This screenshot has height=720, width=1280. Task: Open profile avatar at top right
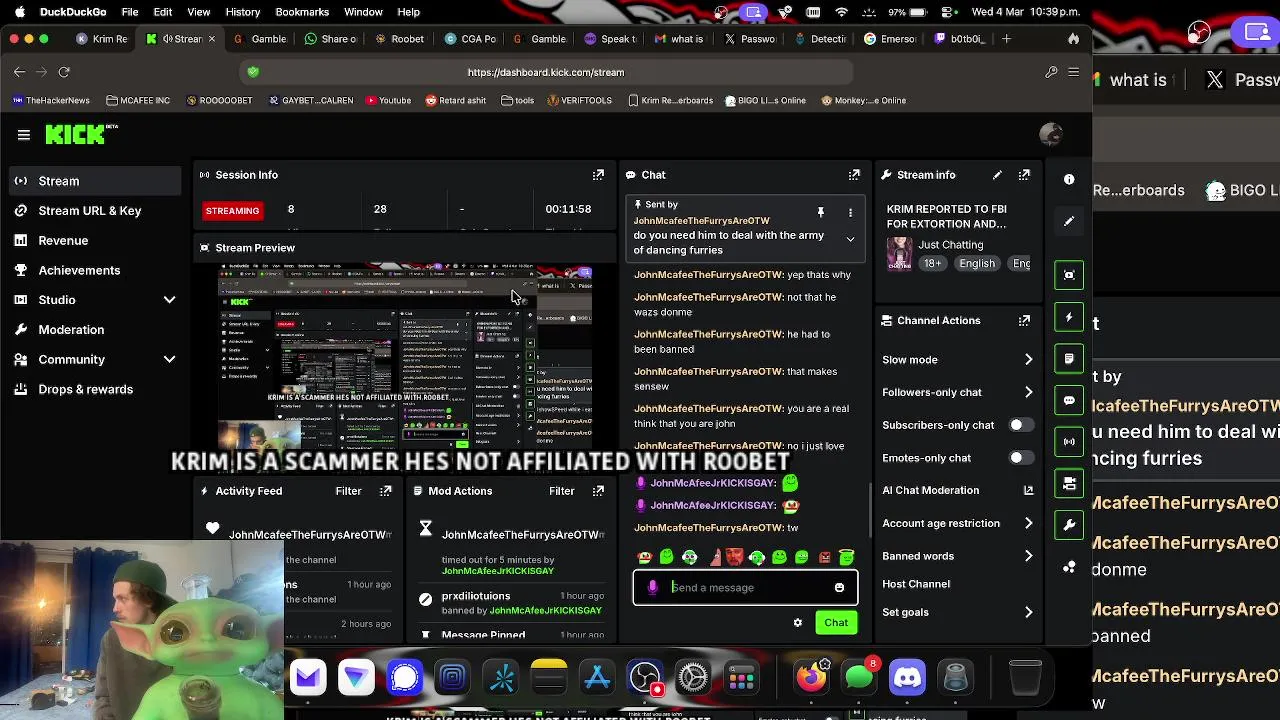coord(1051,134)
